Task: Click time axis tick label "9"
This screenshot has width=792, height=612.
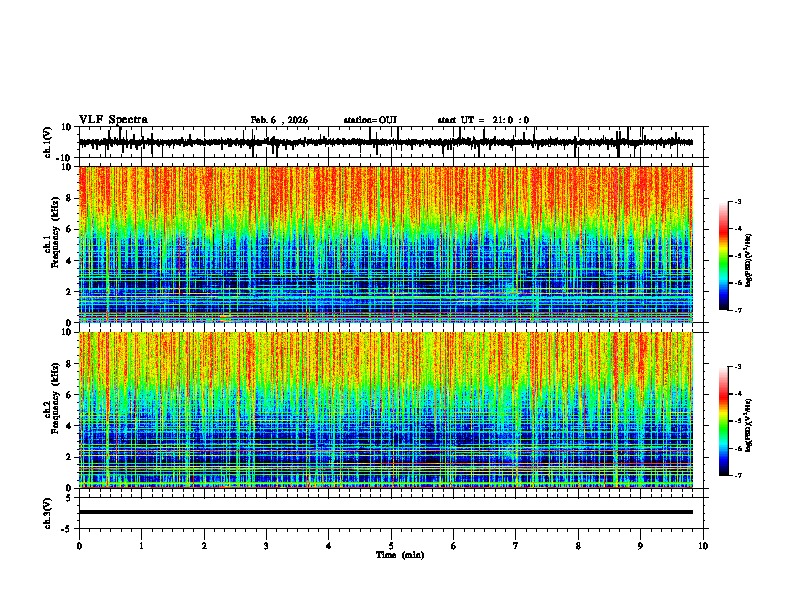Action: 640,546
